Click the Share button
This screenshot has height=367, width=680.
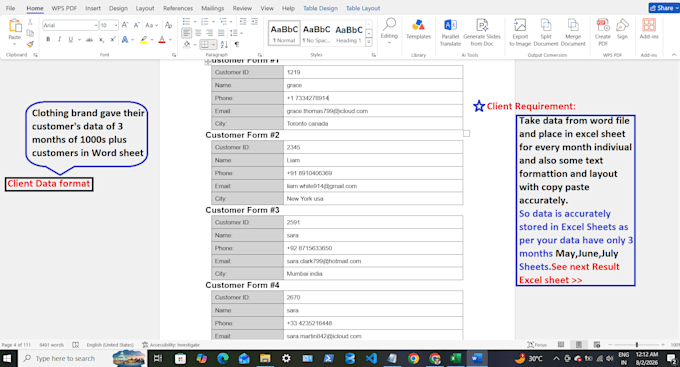pyautogui.click(x=664, y=8)
